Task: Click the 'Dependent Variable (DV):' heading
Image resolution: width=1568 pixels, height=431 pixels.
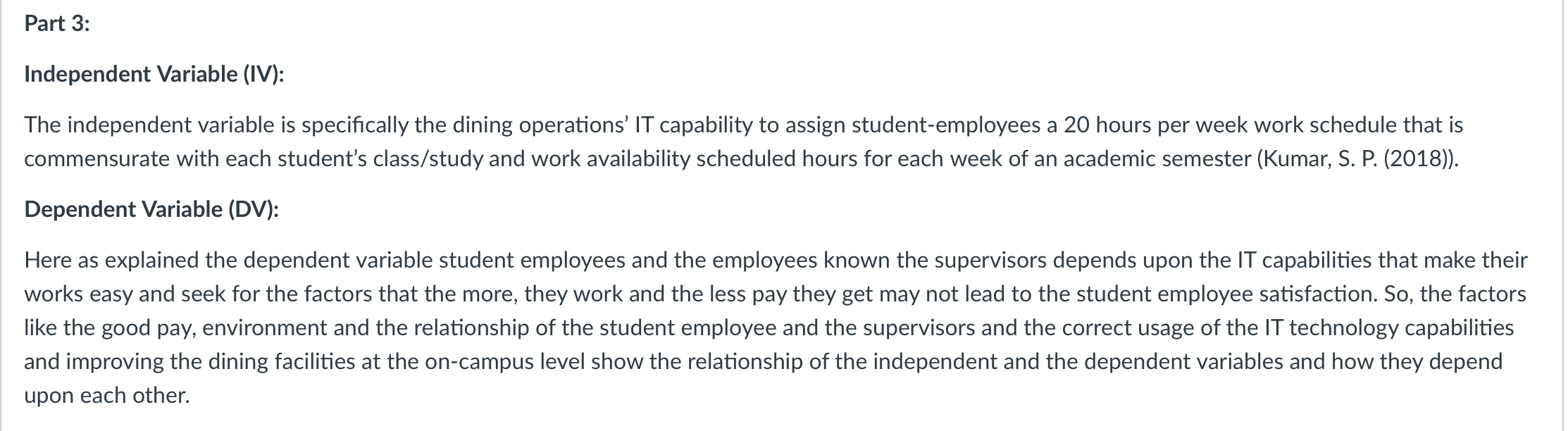Action: click(151, 209)
